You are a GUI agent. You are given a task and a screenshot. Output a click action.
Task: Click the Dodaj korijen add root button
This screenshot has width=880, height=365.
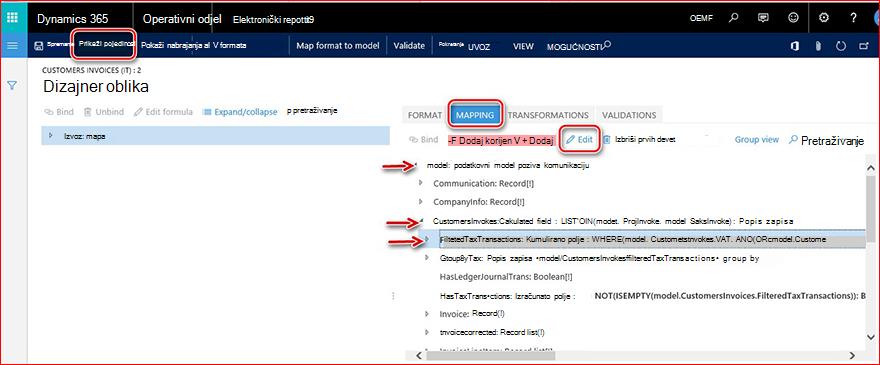[501, 140]
